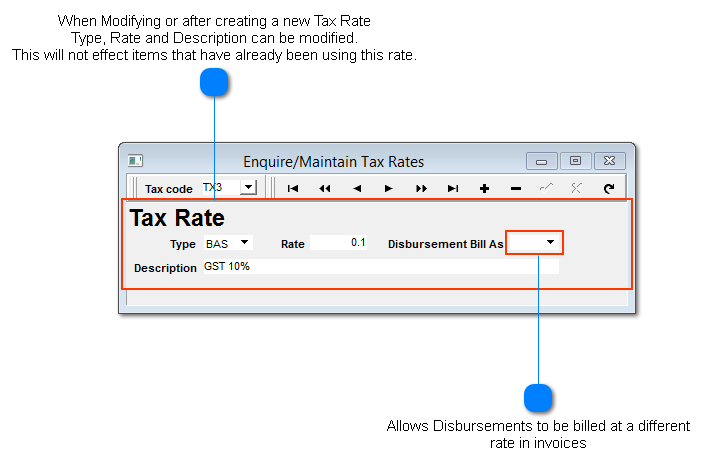
Task: Delete the tax rate with minus icon
Action: (x=516, y=188)
